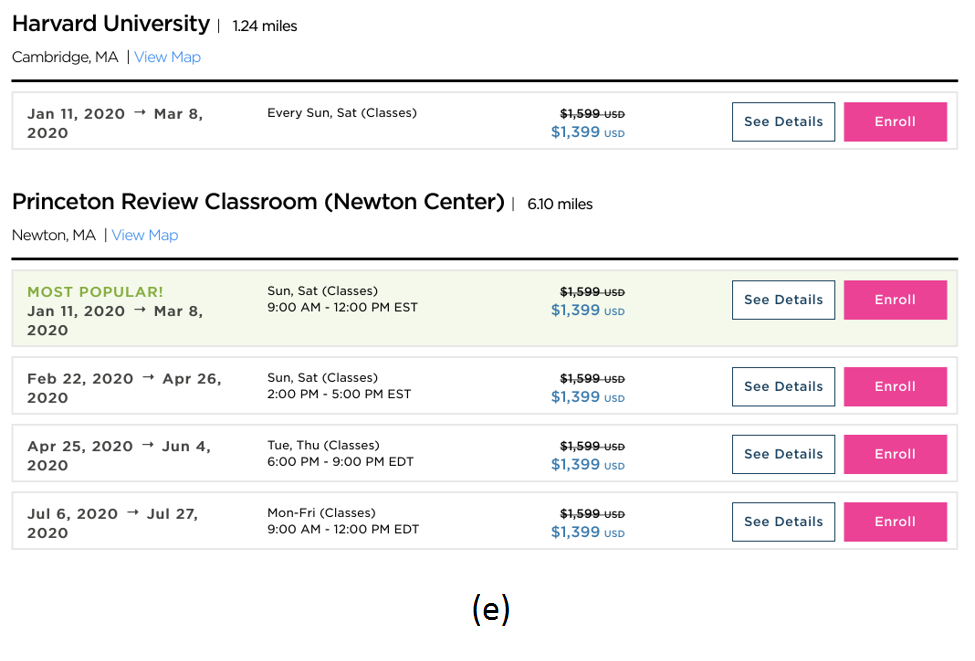The height and width of the screenshot is (661, 975).
Task: Click the Tue, Thu (Classes) schedule text
Action: tap(323, 445)
